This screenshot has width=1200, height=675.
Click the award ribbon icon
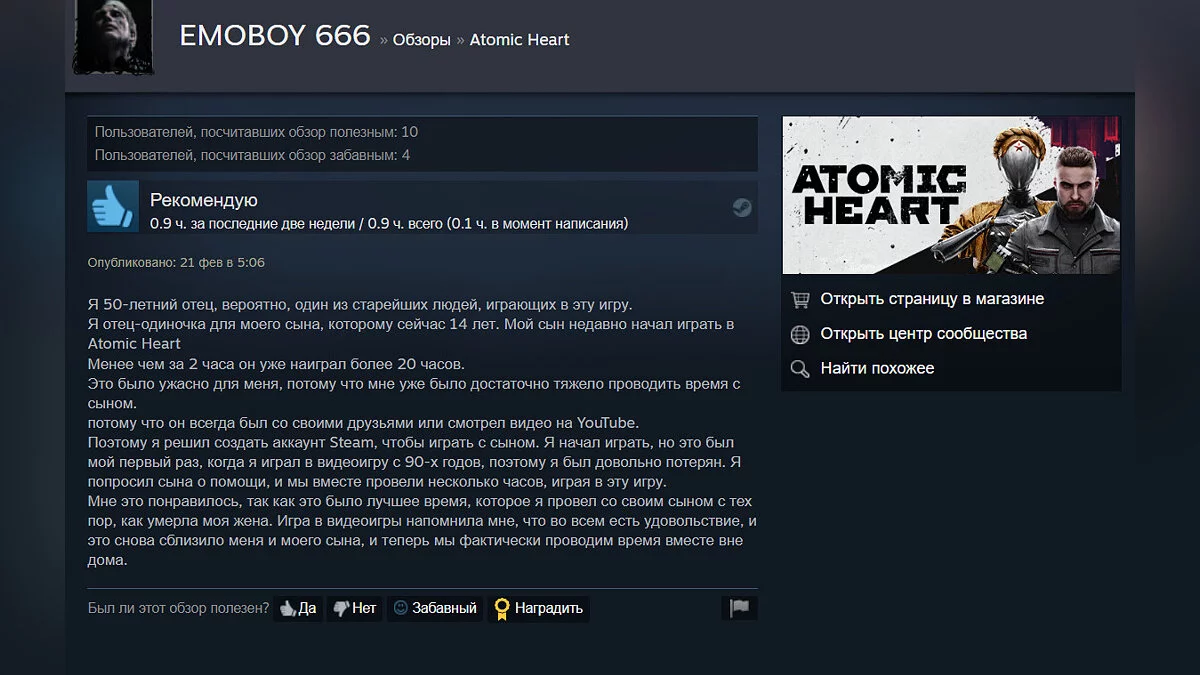pos(502,608)
